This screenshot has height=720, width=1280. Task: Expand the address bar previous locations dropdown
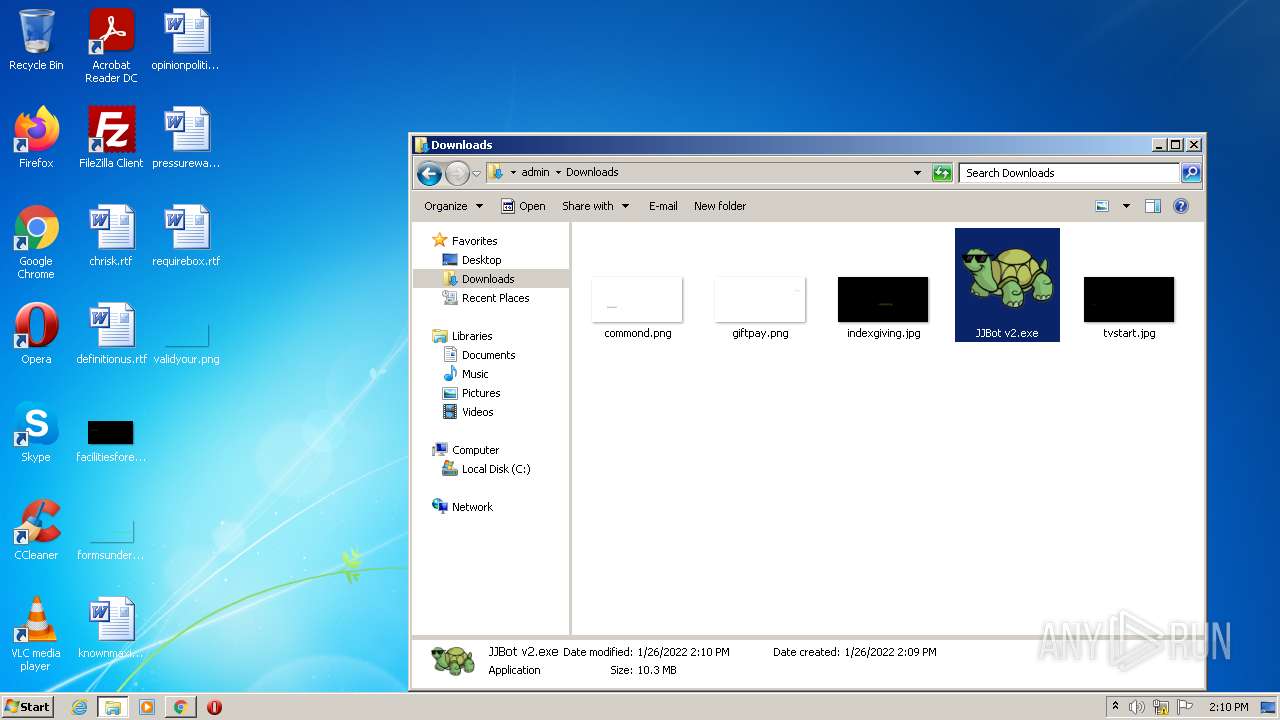pyautogui.click(x=917, y=173)
